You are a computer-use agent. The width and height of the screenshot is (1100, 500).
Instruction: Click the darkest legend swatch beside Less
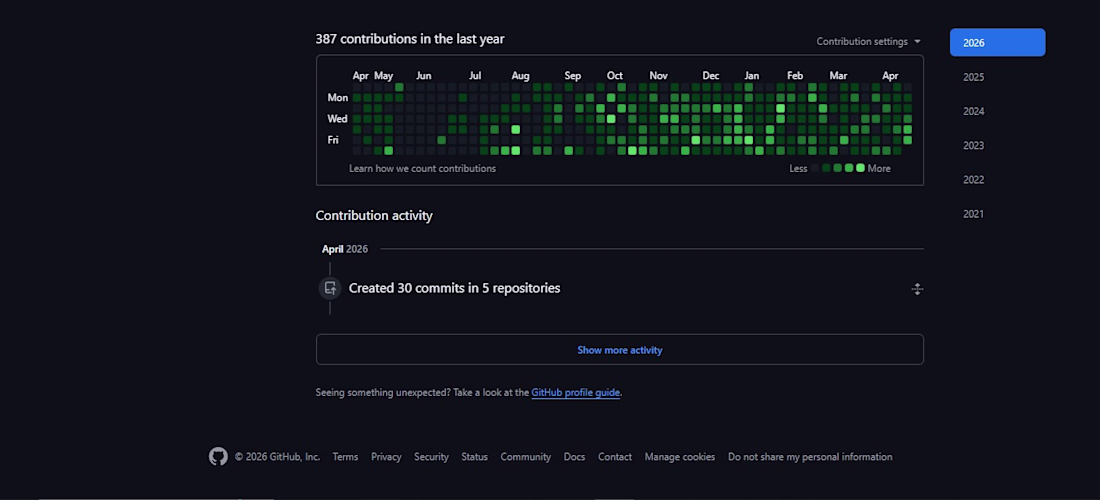point(815,168)
